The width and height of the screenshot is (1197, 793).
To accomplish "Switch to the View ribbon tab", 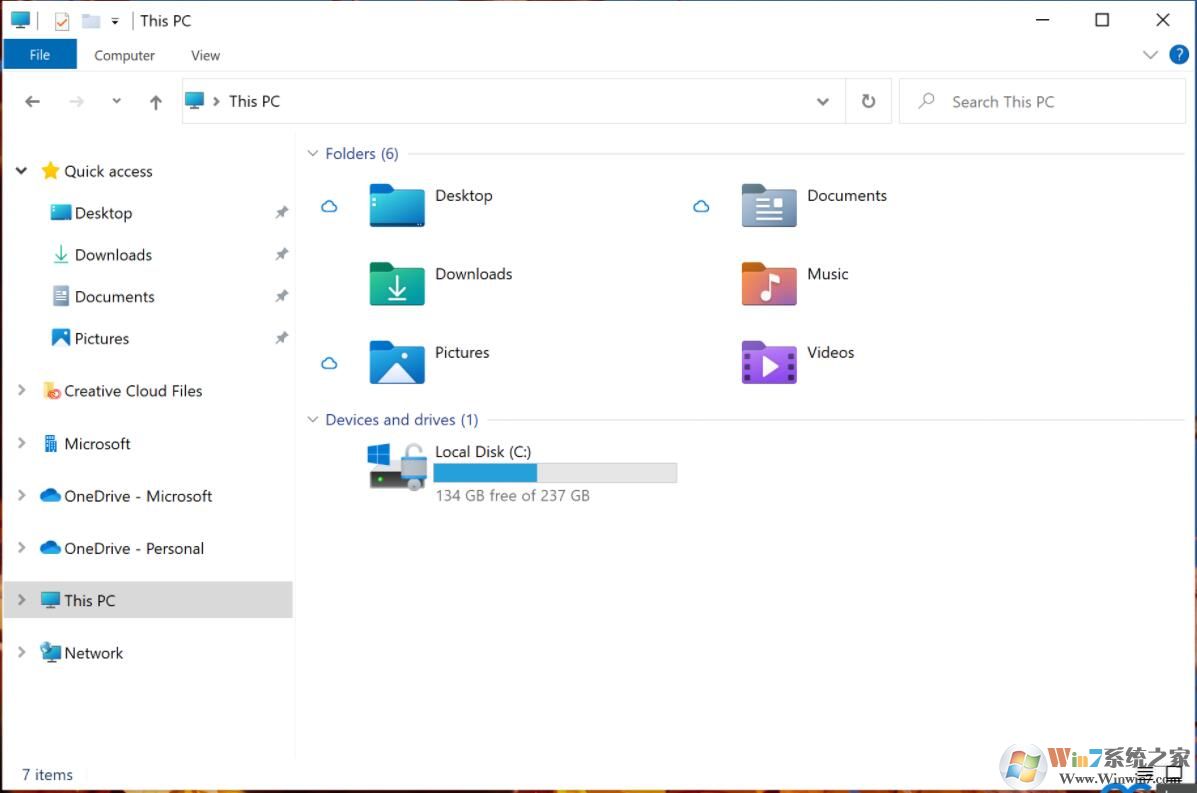I will pyautogui.click(x=205, y=56).
